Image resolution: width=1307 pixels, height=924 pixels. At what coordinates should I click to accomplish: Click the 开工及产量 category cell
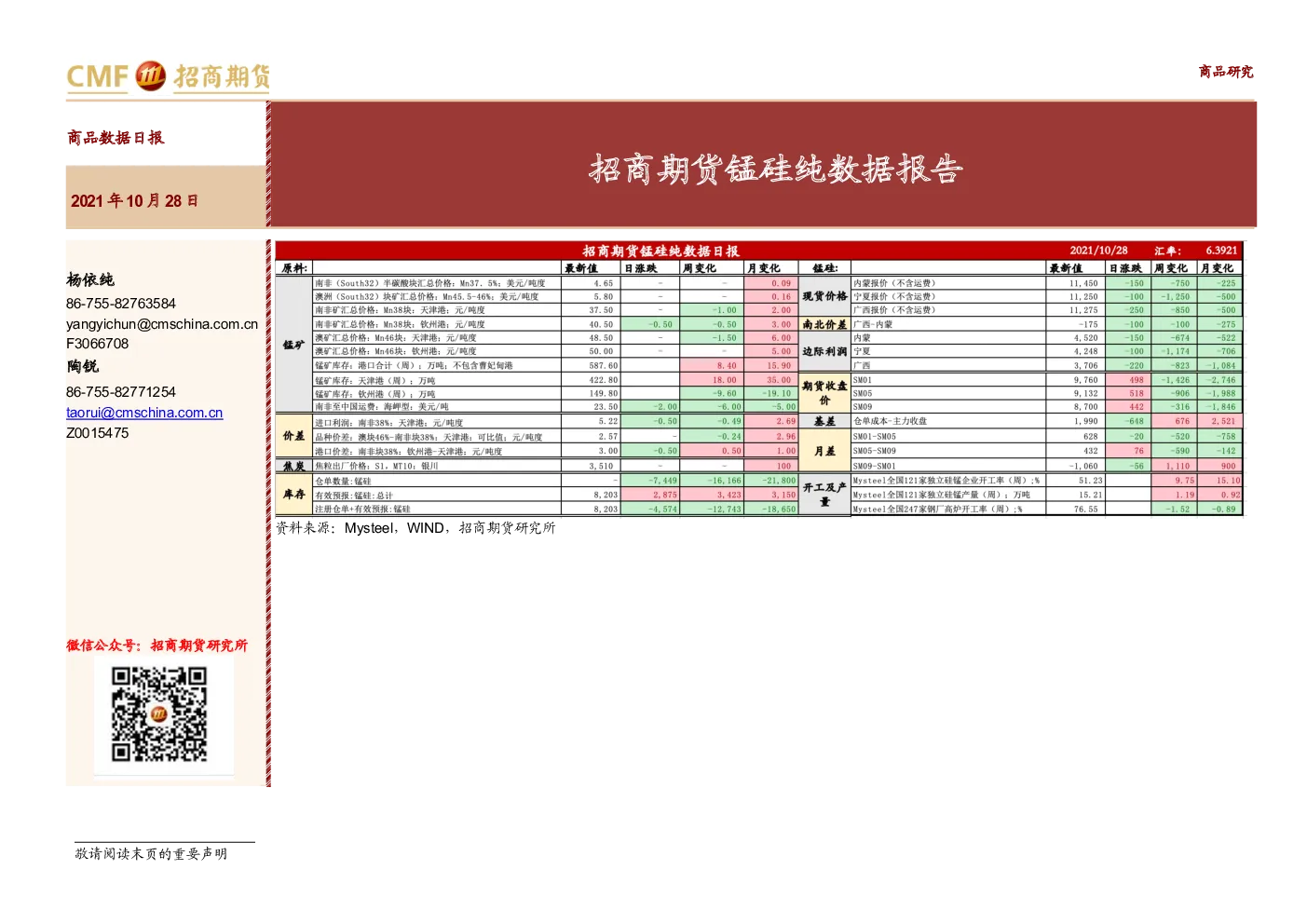coord(824,494)
